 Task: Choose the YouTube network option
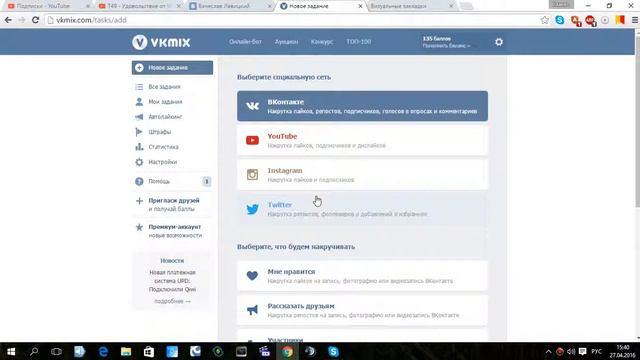[362, 140]
